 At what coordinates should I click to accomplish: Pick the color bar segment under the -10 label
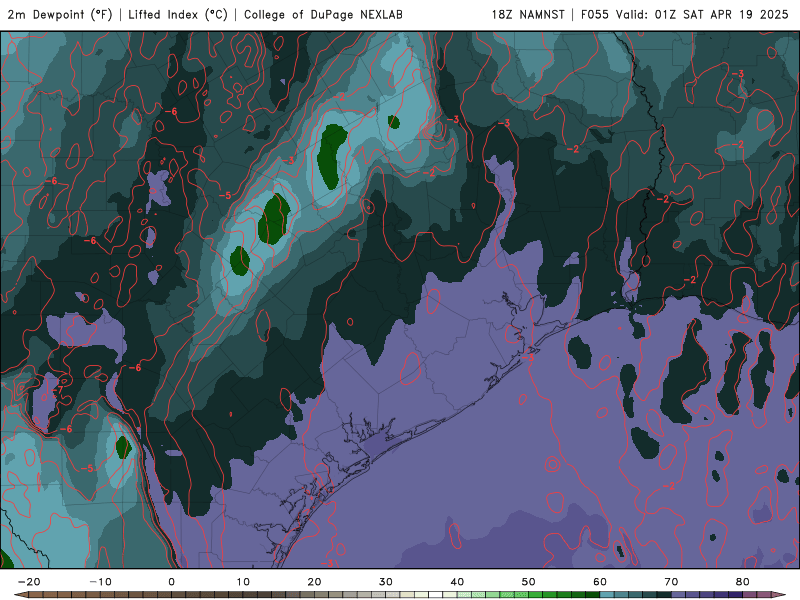click(107, 595)
